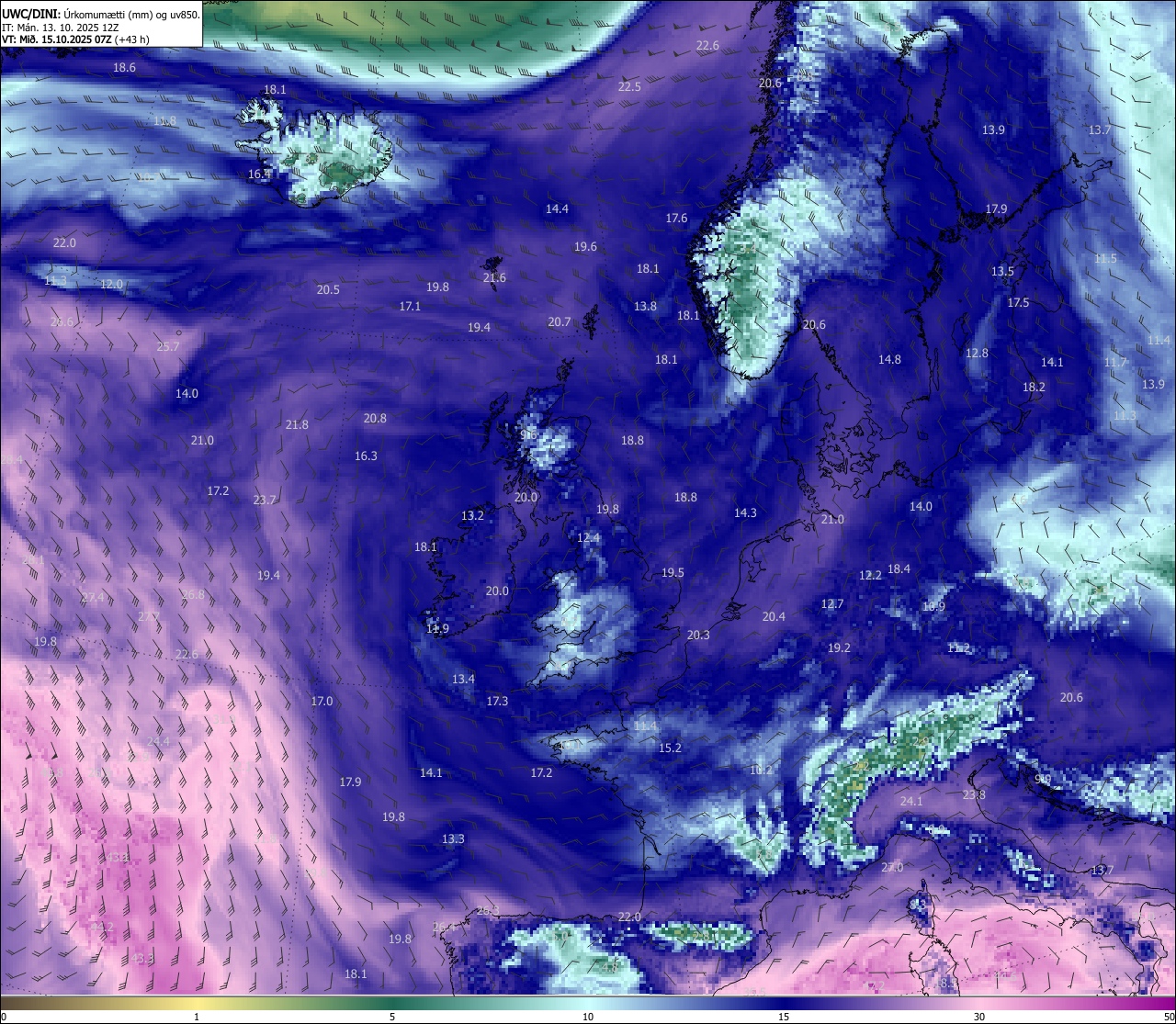Click the 20.8 value label

[x=375, y=419]
